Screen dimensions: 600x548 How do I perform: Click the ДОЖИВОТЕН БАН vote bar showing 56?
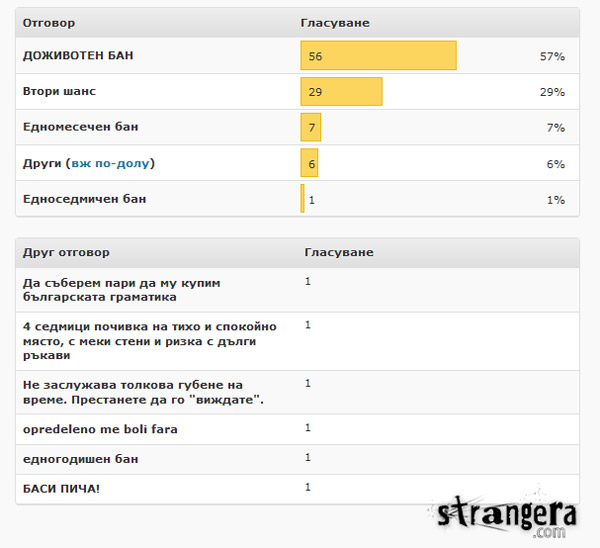(x=378, y=56)
